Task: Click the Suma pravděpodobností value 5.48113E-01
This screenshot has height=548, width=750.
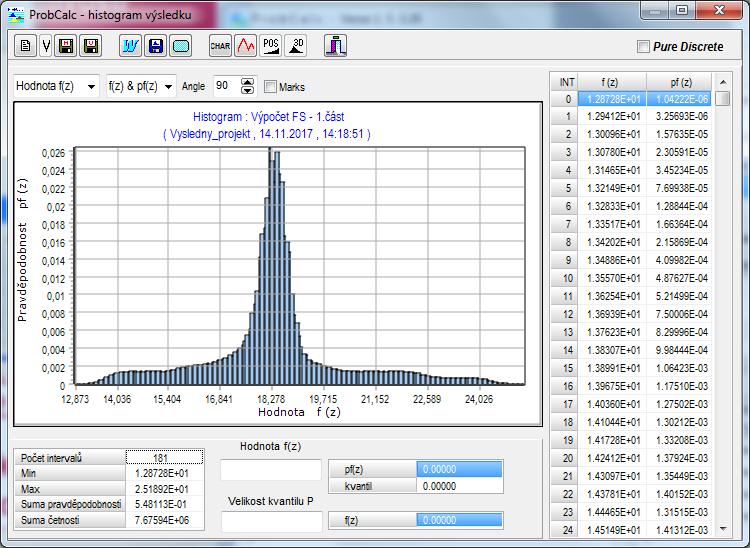Action: coord(165,504)
